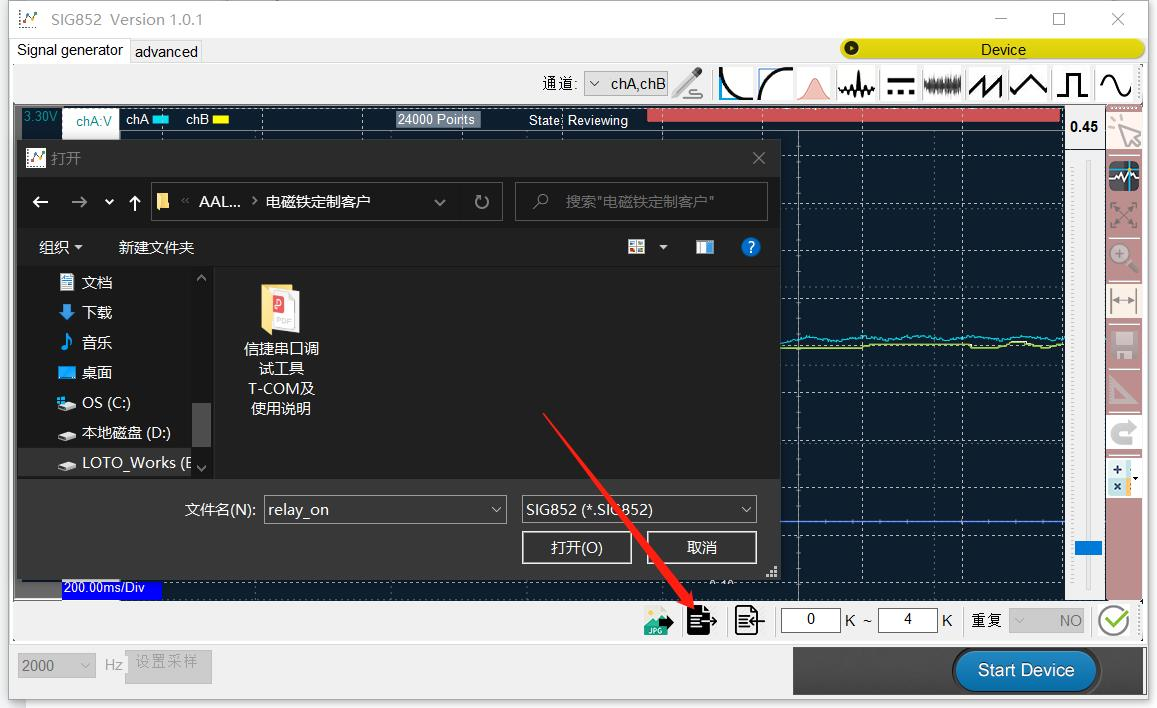
Task: Toggle the chB channel indicator
Action: (207, 119)
